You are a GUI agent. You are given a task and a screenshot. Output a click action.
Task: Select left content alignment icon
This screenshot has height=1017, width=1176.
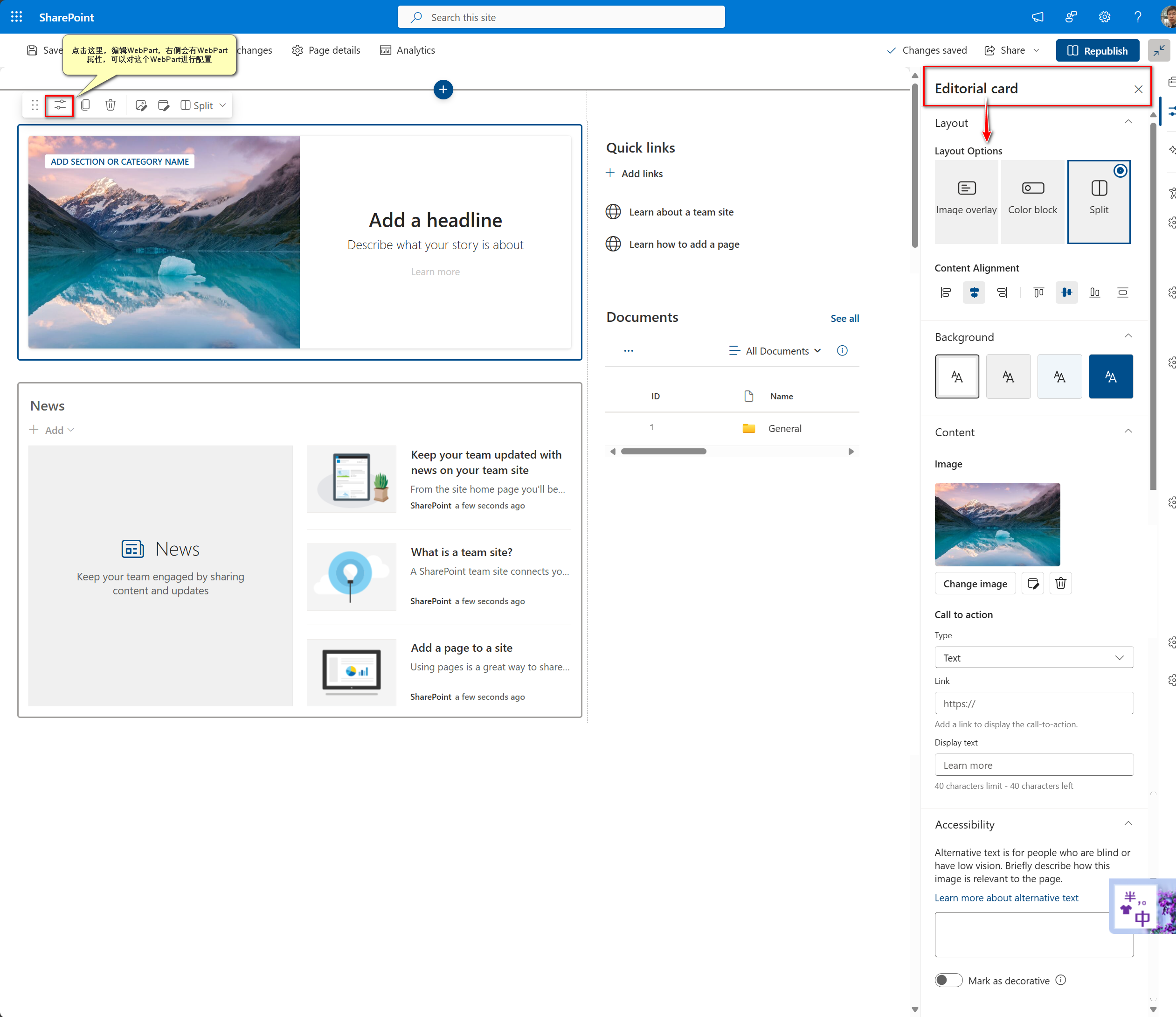tap(945, 293)
